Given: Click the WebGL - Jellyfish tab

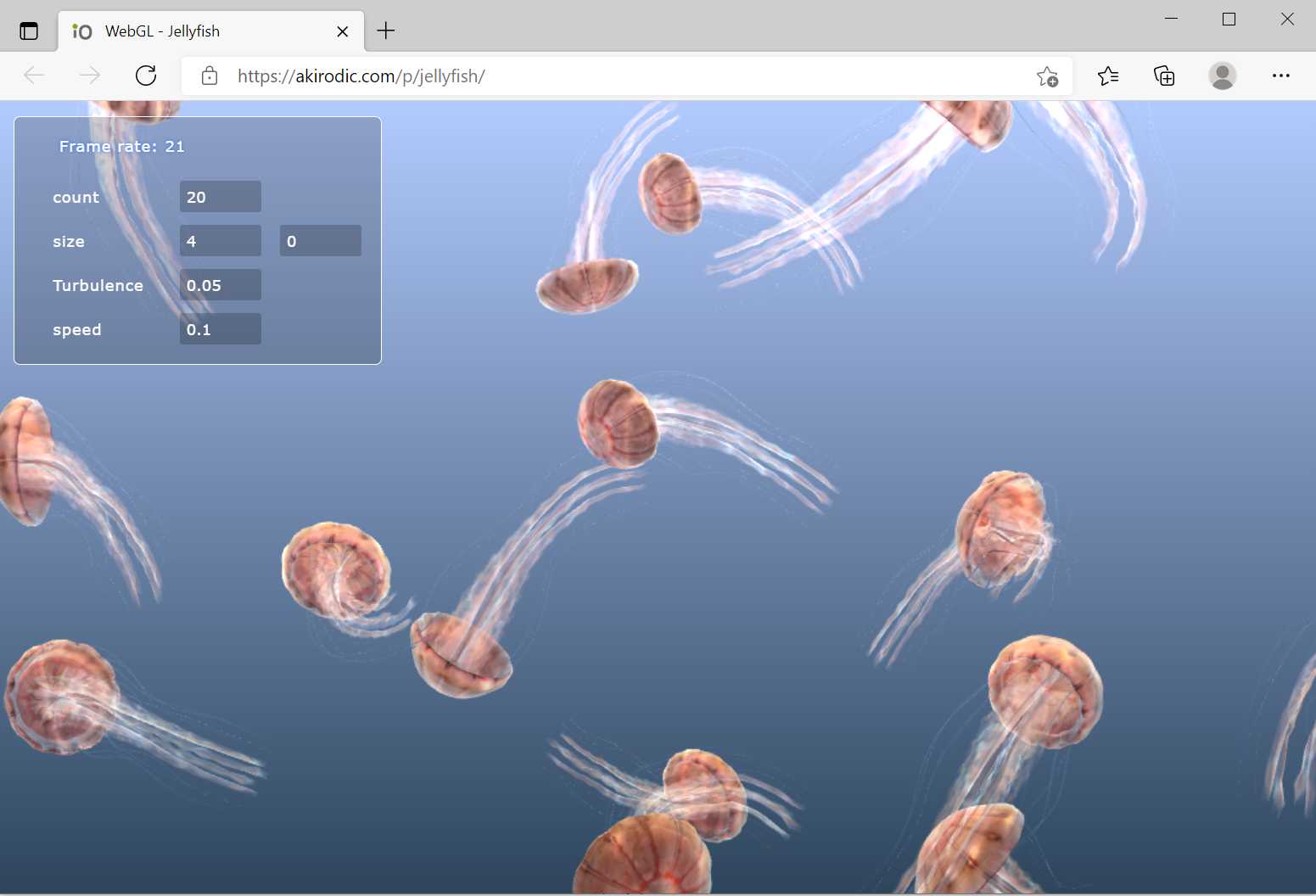Looking at the screenshot, I should [x=211, y=31].
